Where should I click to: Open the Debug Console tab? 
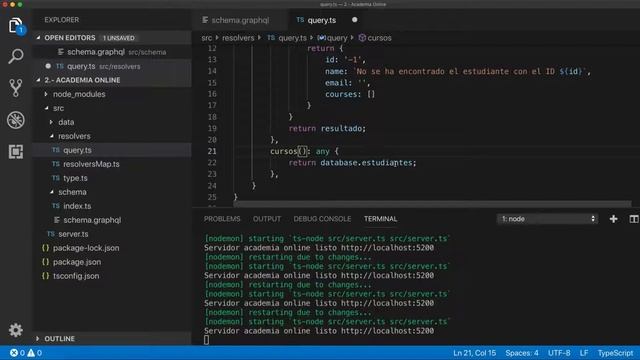(x=322, y=219)
